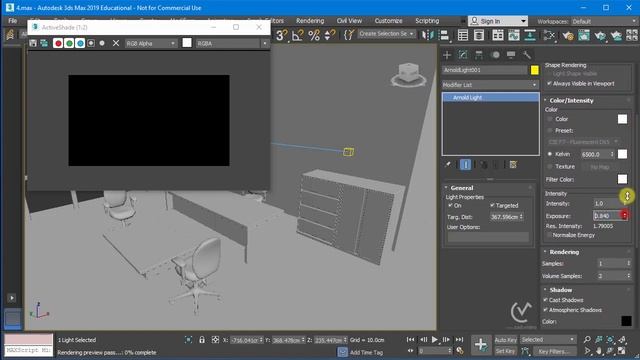Click the Mirror tool icon
This screenshot has height=360, width=640.
click(427, 35)
